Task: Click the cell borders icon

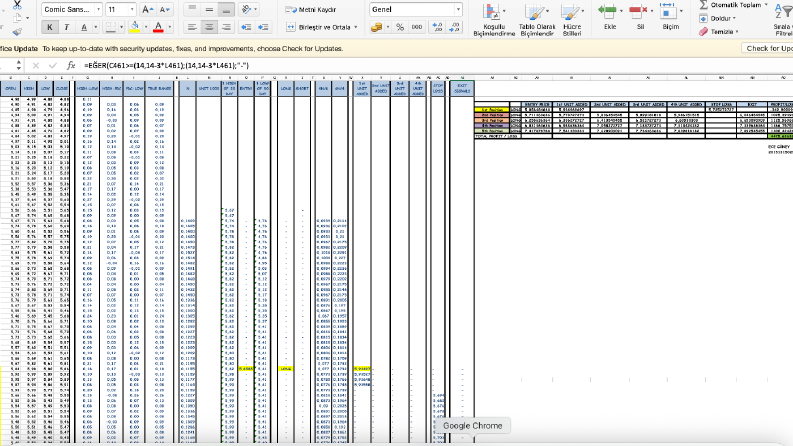Action: 110,27
